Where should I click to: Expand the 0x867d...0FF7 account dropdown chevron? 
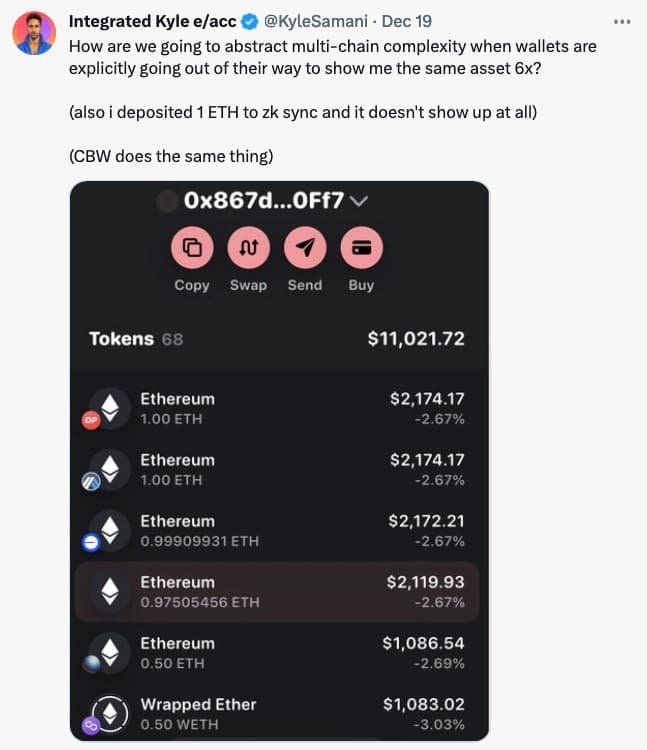pos(359,201)
